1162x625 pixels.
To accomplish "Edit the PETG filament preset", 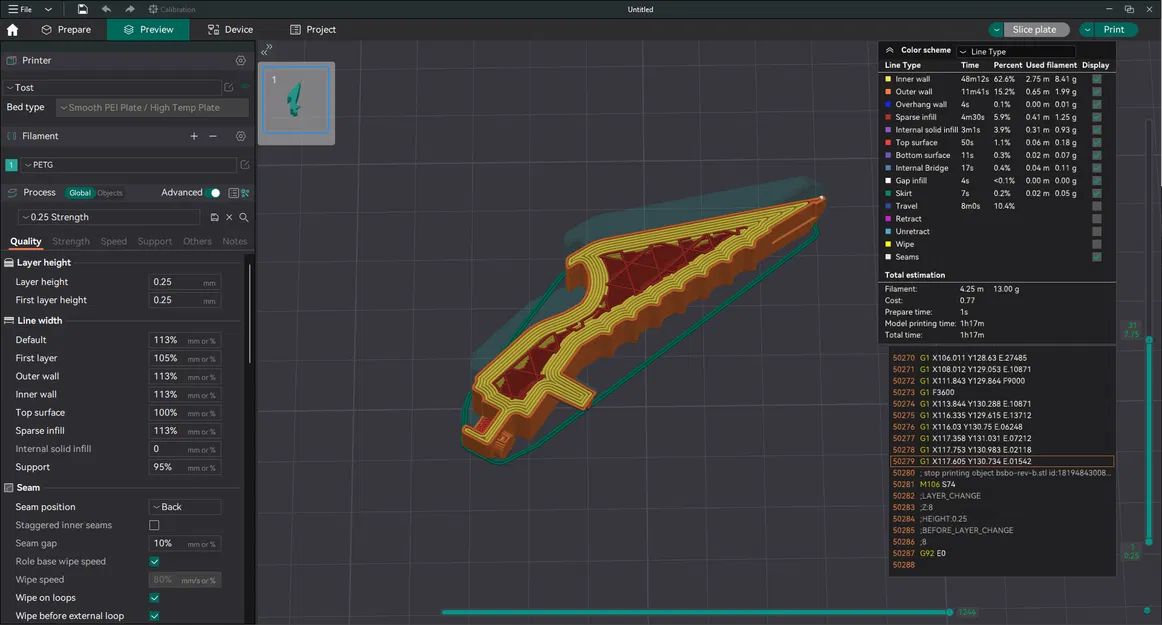I will tap(245, 165).
